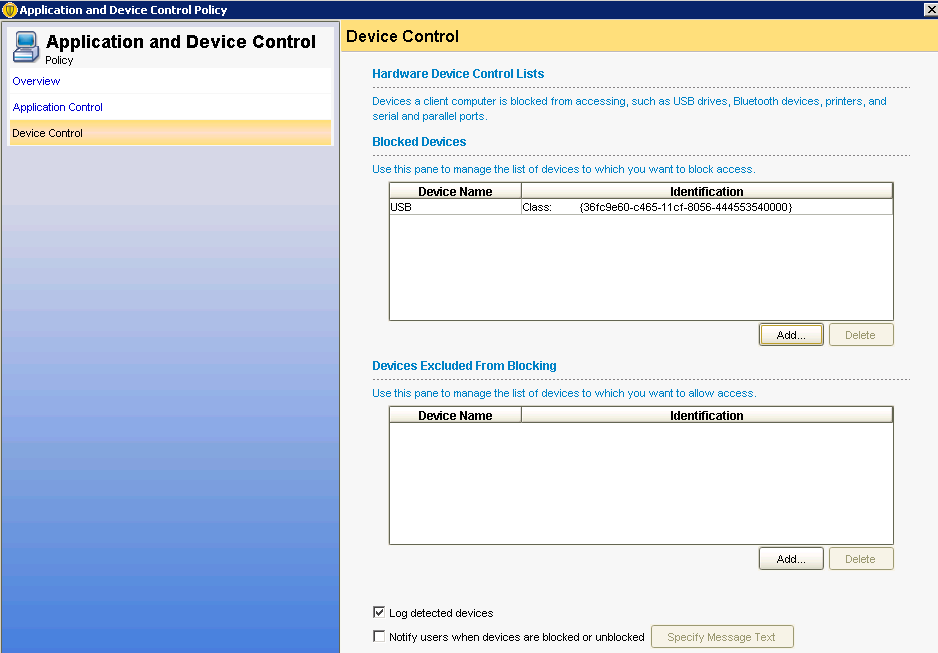
Task: Click the USB class GUID identification cell
Action: (x=685, y=207)
